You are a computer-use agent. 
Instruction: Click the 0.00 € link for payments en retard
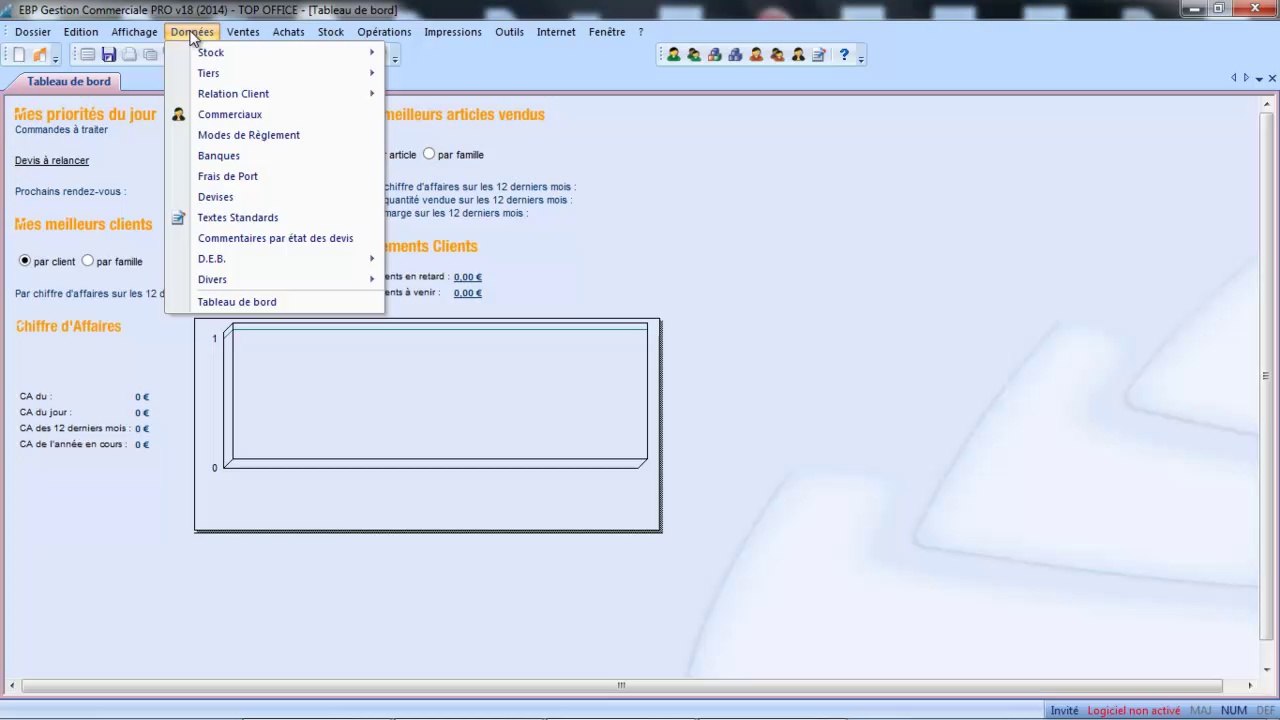coord(467,277)
